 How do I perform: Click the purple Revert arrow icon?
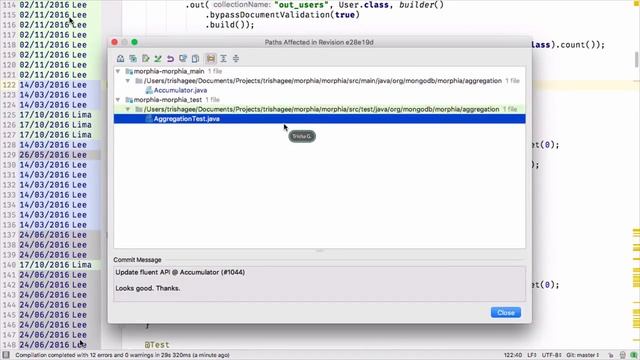[170, 59]
